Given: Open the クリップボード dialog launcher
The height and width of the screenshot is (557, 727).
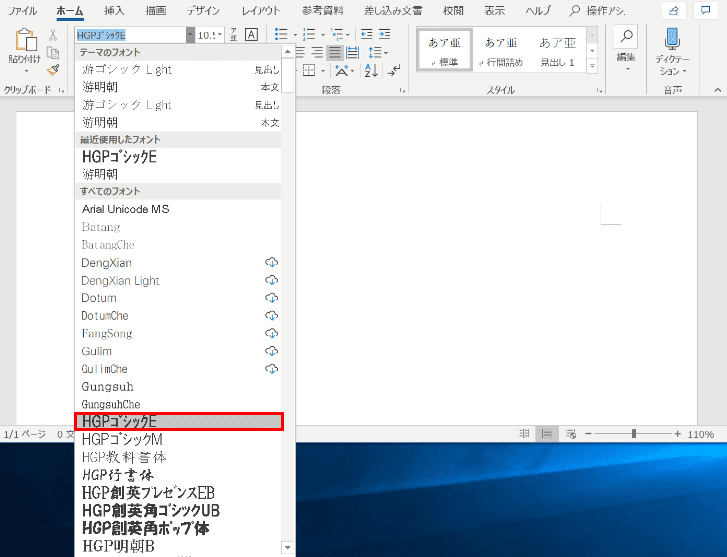Looking at the screenshot, I should pos(61,90).
